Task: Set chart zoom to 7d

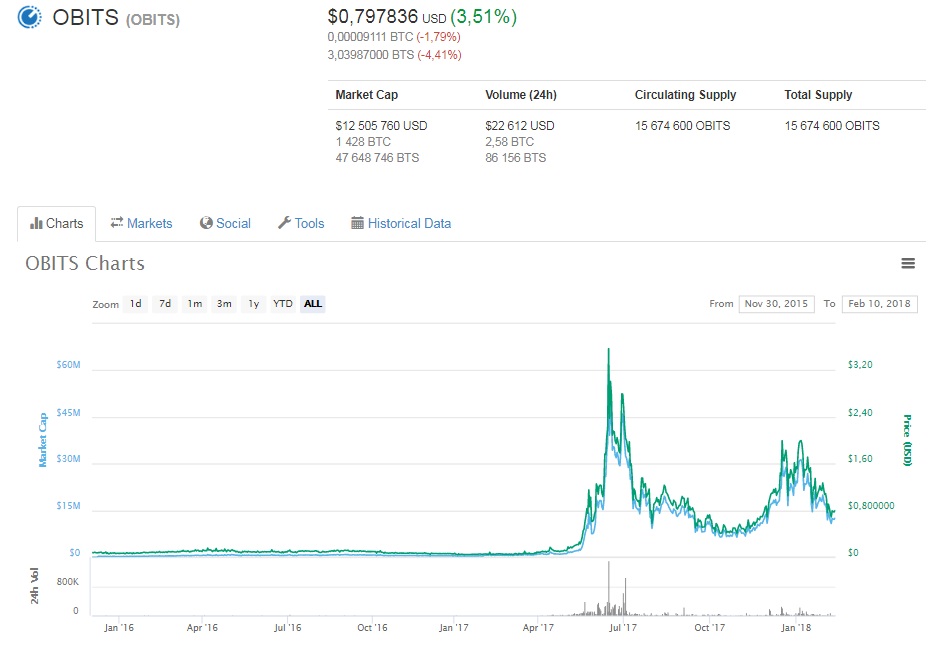Action: tap(165, 304)
